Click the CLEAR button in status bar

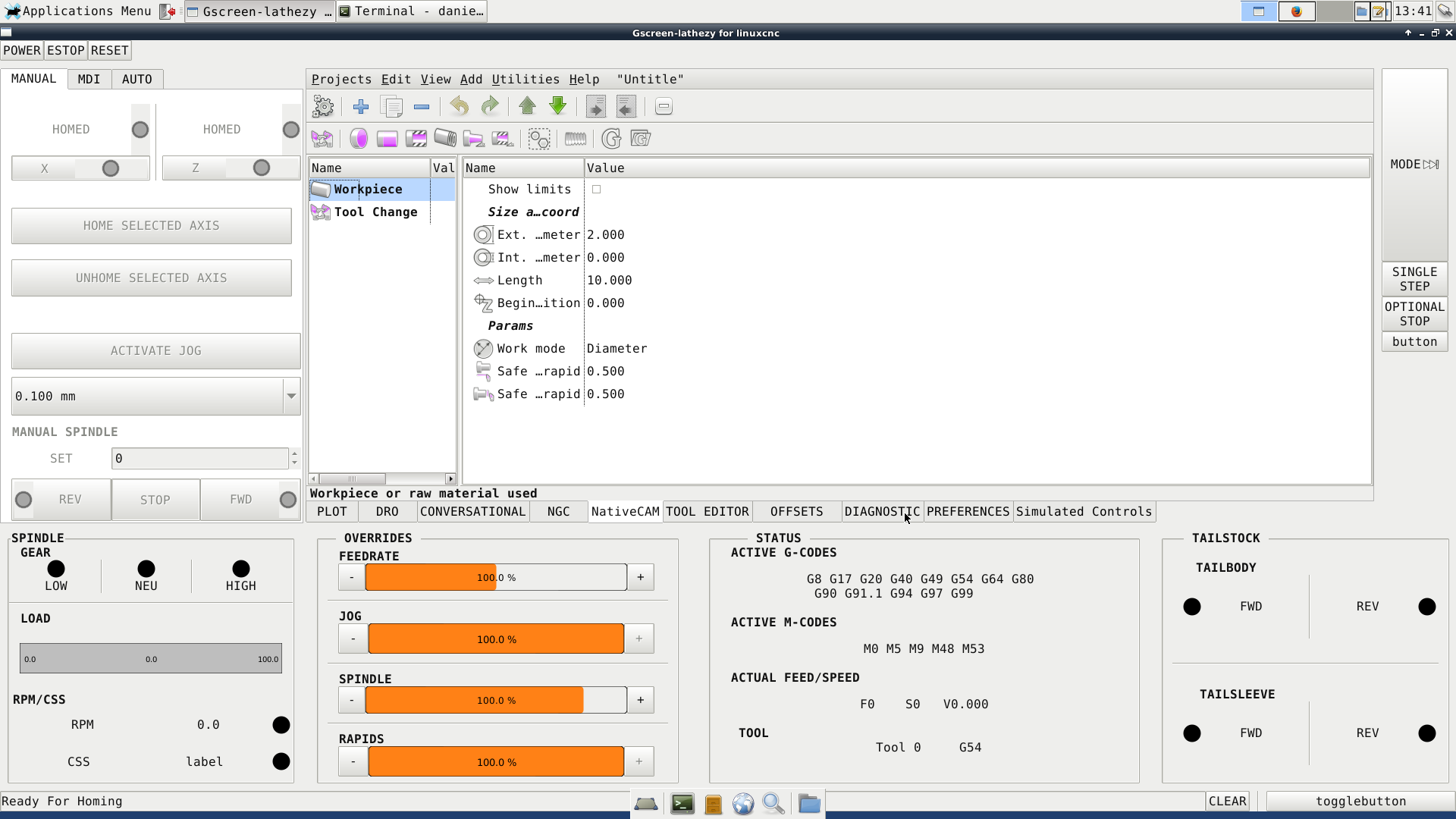pos(1227,802)
